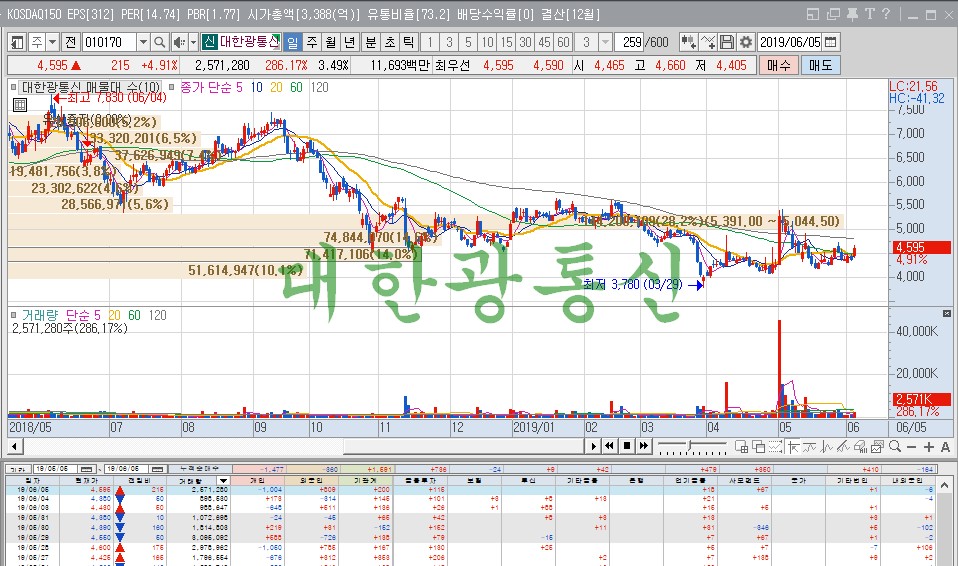
Task: Select the weekly 주 chart period
Action: pos(312,42)
